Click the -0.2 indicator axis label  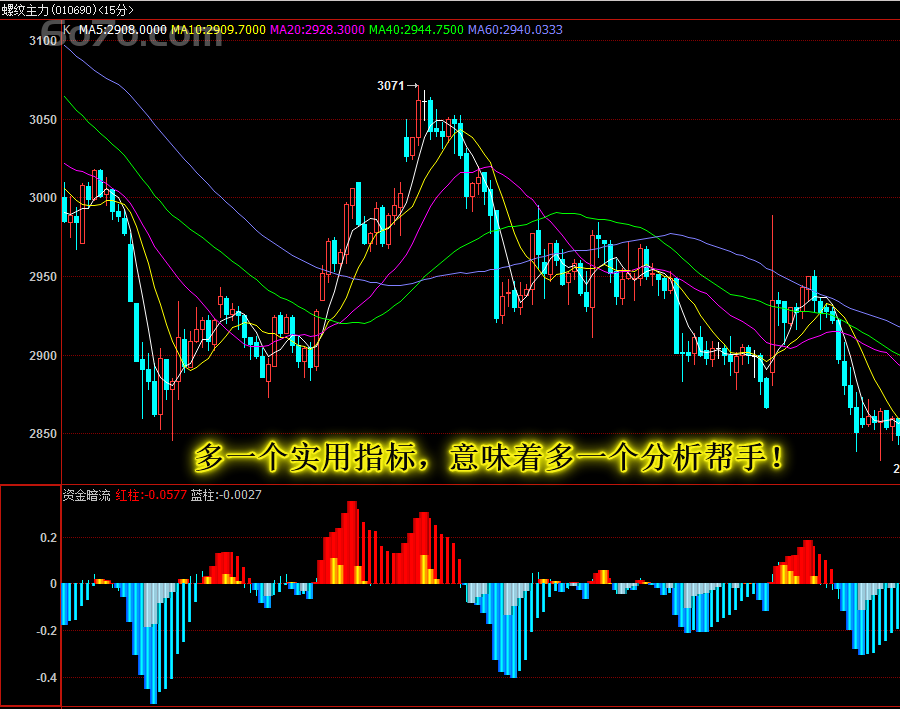46,631
